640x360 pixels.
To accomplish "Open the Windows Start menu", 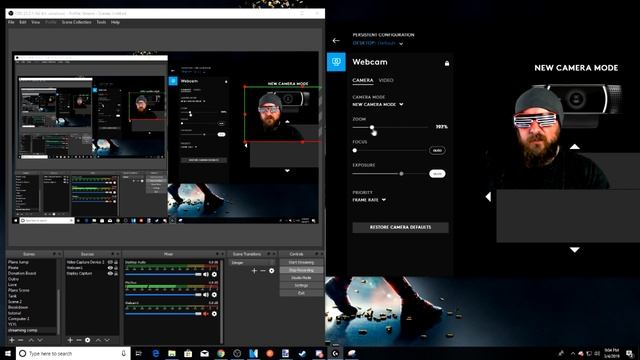I will pyautogui.click(x=7, y=353).
